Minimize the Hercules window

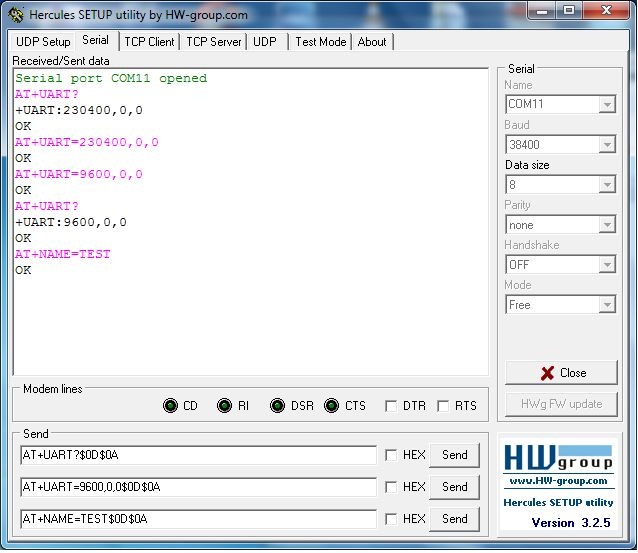(x=542, y=11)
